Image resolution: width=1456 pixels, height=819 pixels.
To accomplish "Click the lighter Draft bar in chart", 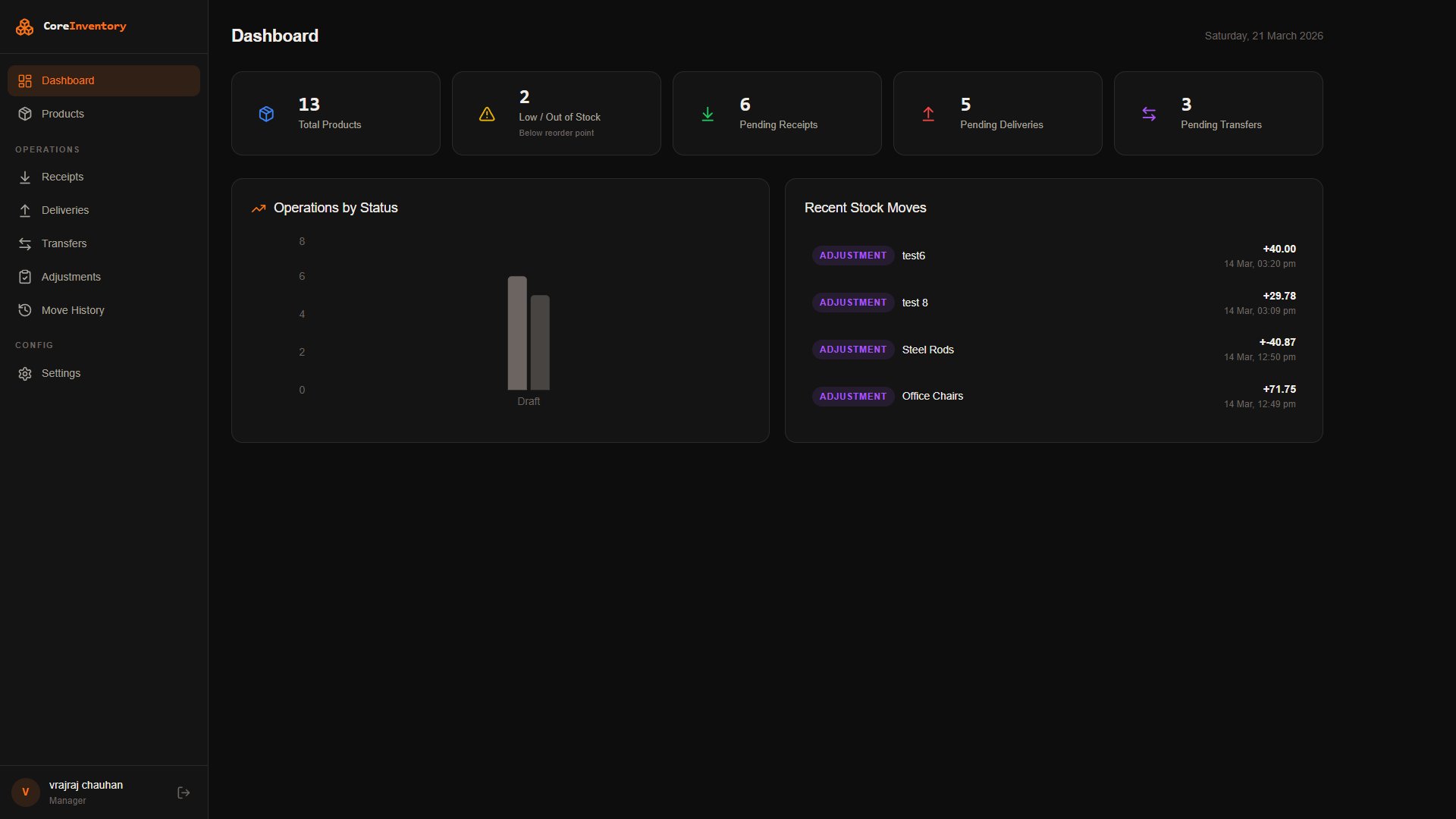I will 517,334.
